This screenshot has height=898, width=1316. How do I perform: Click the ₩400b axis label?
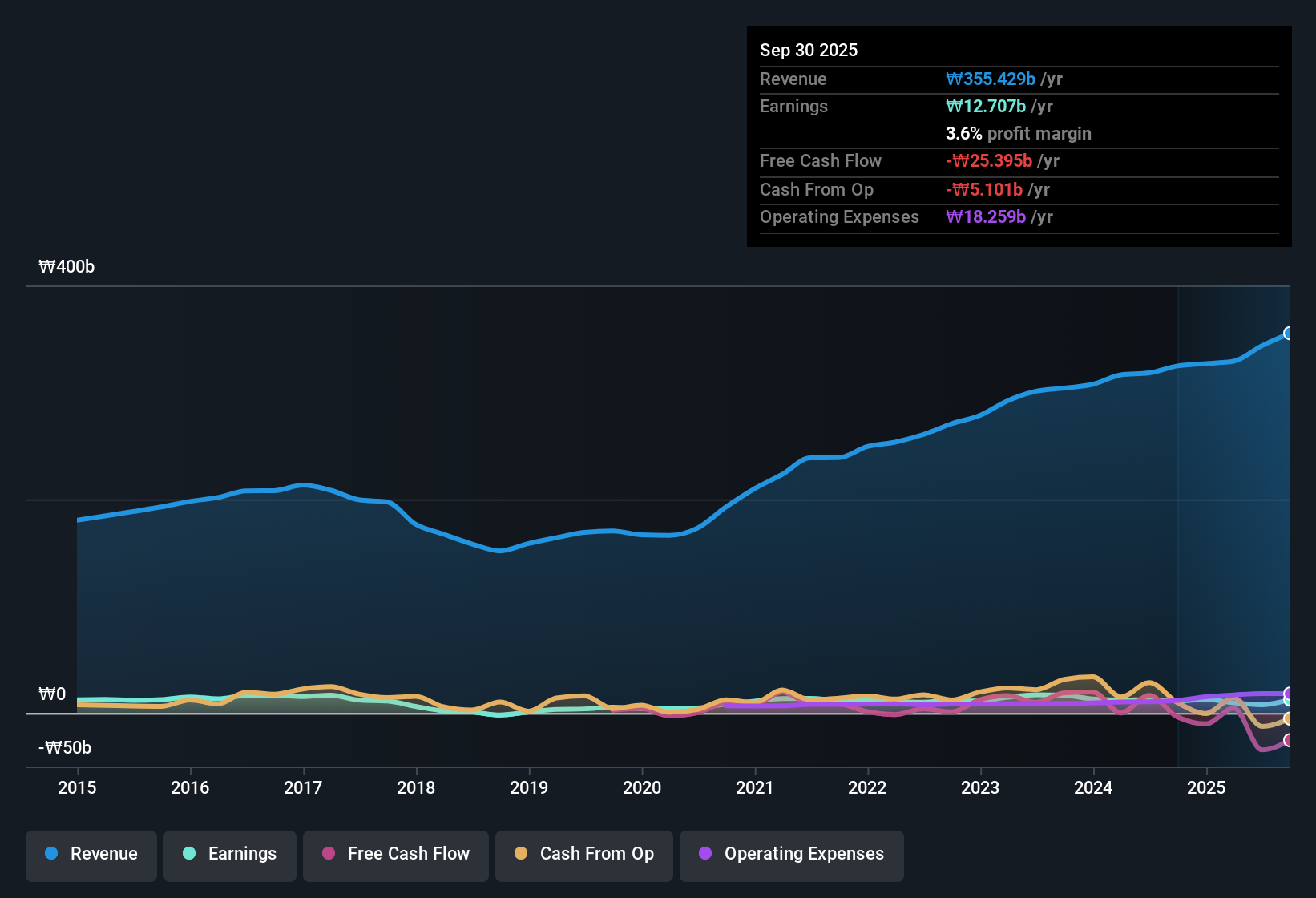(67, 266)
